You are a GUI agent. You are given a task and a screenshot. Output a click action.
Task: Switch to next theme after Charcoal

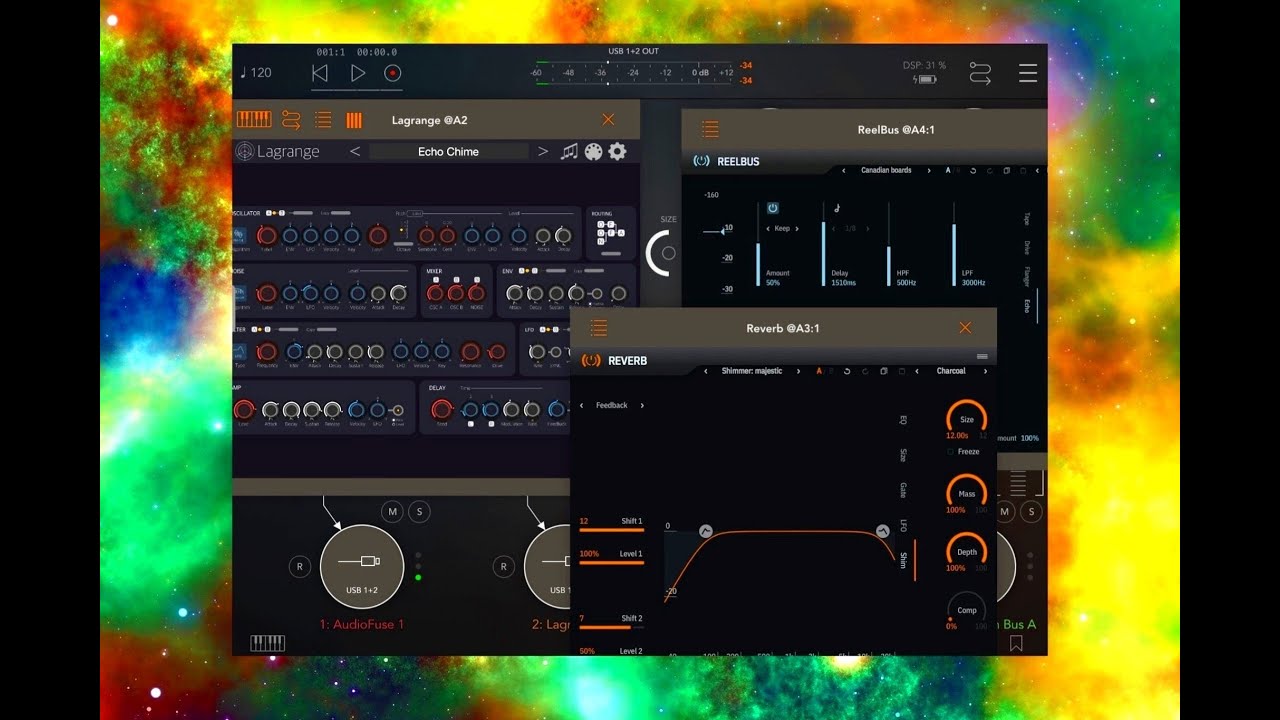pyautogui.click(x=985, y=371)
